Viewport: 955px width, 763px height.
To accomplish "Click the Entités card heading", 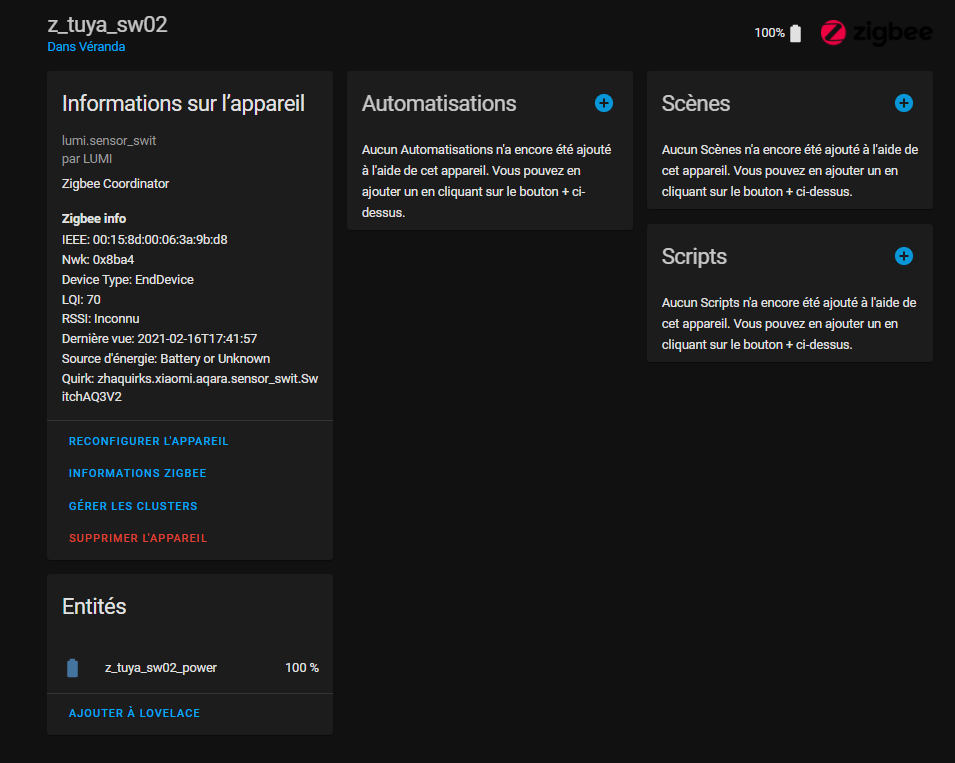I will pos(94,607).
